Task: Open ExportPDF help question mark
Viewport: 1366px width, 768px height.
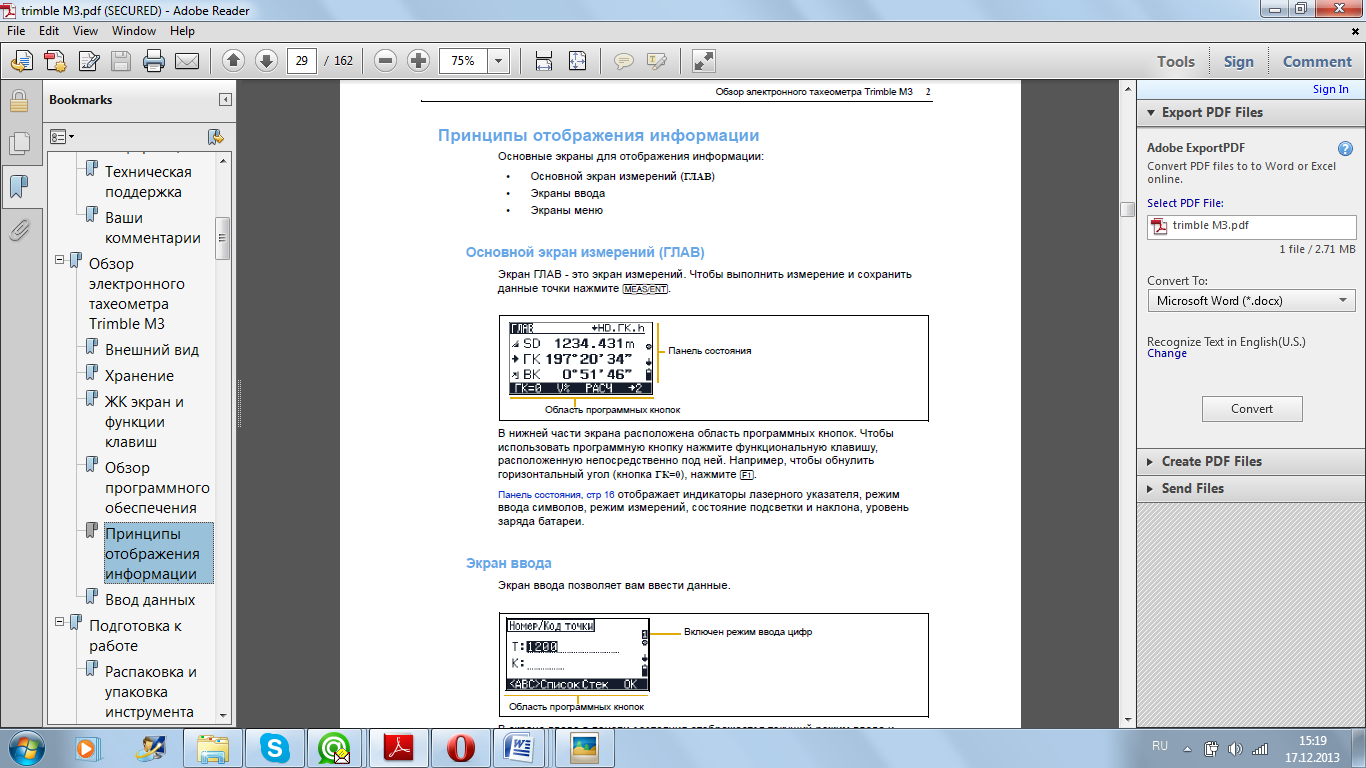Action: coord(1346,148)
